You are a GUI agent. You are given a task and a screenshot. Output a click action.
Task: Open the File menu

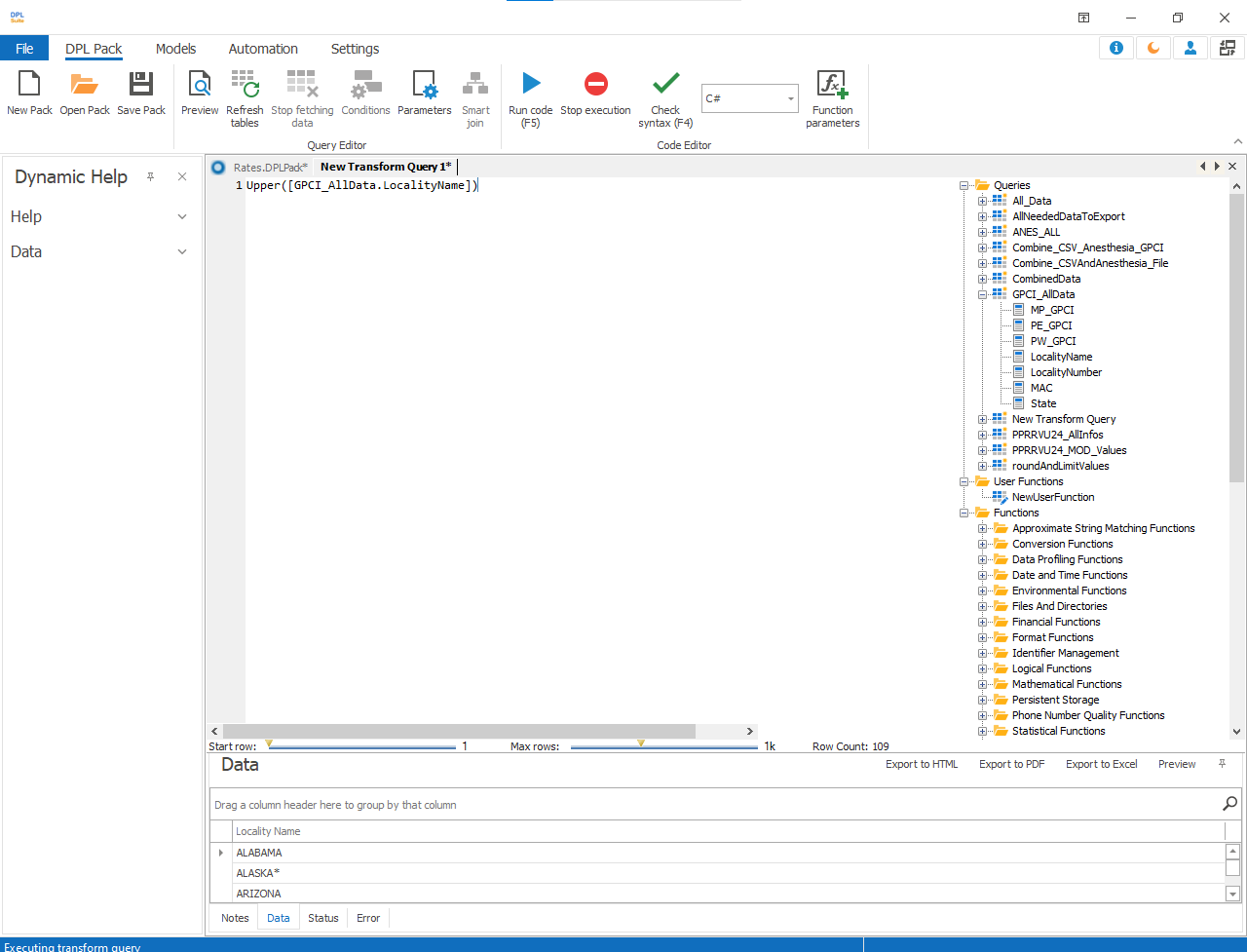pos(24,49)
